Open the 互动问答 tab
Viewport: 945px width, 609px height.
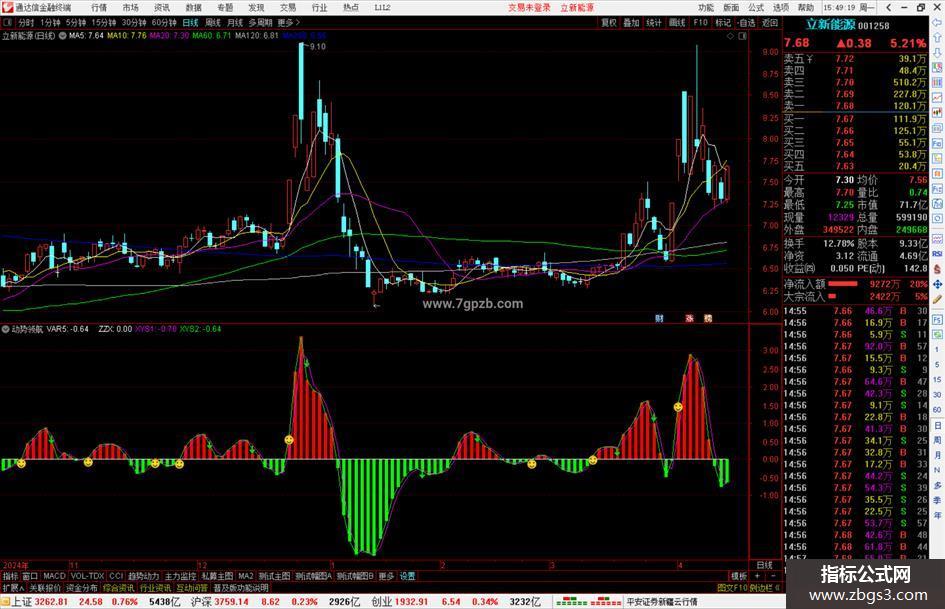pyautogui.click(x=192, y=588)
